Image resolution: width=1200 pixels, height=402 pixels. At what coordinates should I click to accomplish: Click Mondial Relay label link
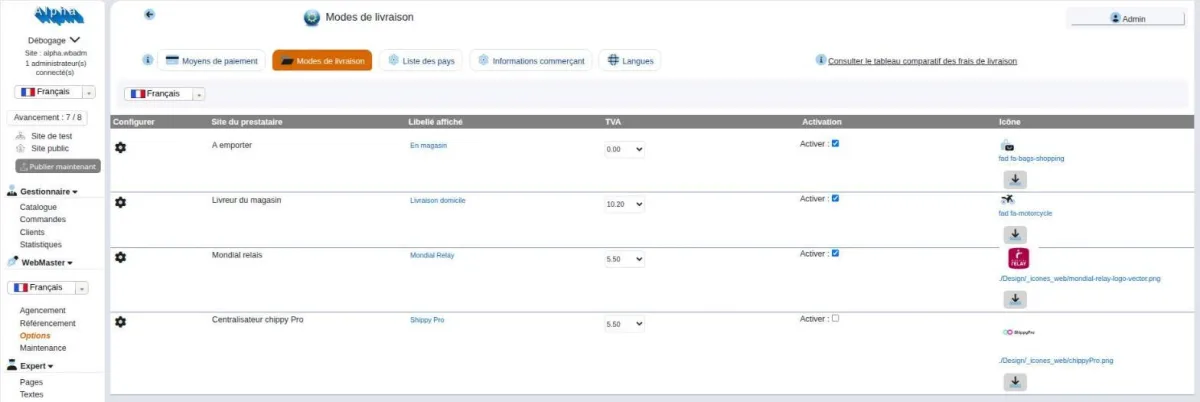coord(432,255)
